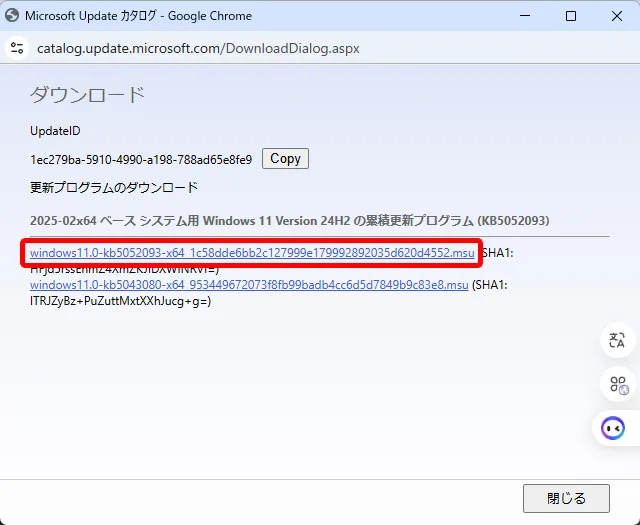
Task: Close the Chrome window
Action: pos(617,16)
